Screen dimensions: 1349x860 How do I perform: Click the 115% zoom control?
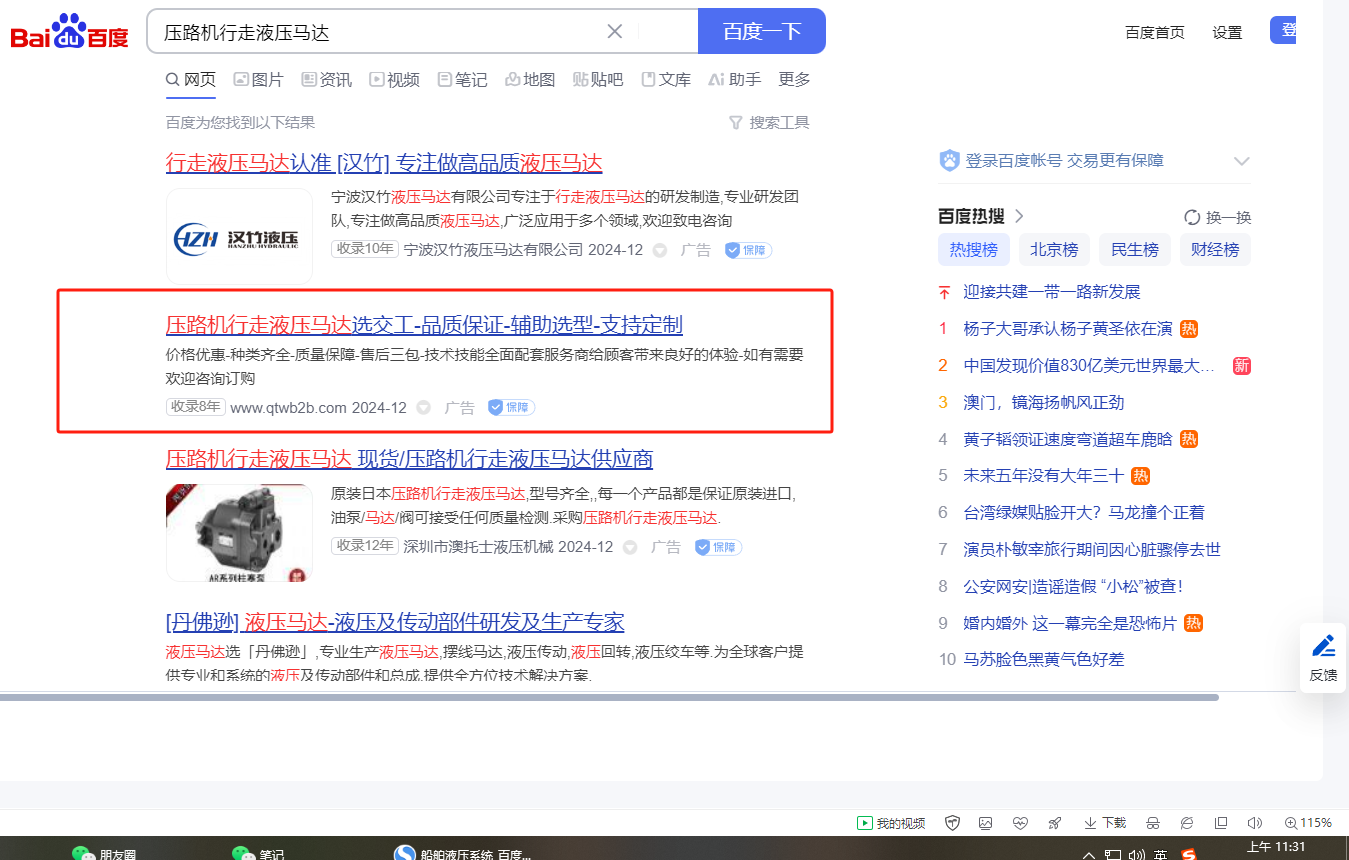tap(1307, 823)
